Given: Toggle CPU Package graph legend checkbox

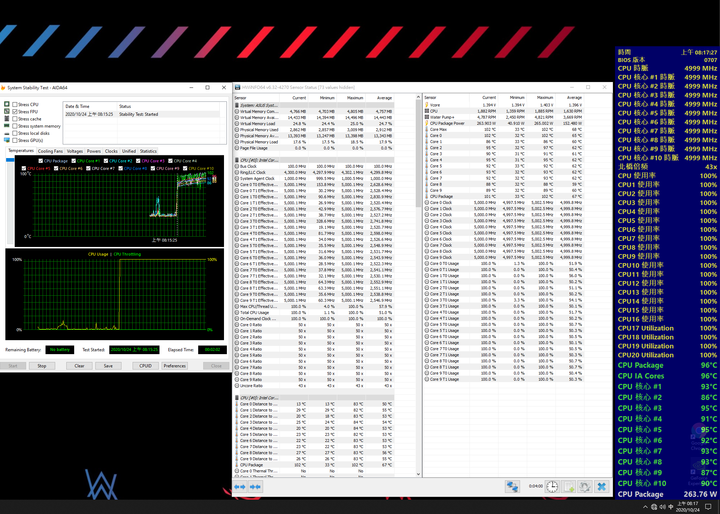Looking at the screenshot, I should click(41, 161).
